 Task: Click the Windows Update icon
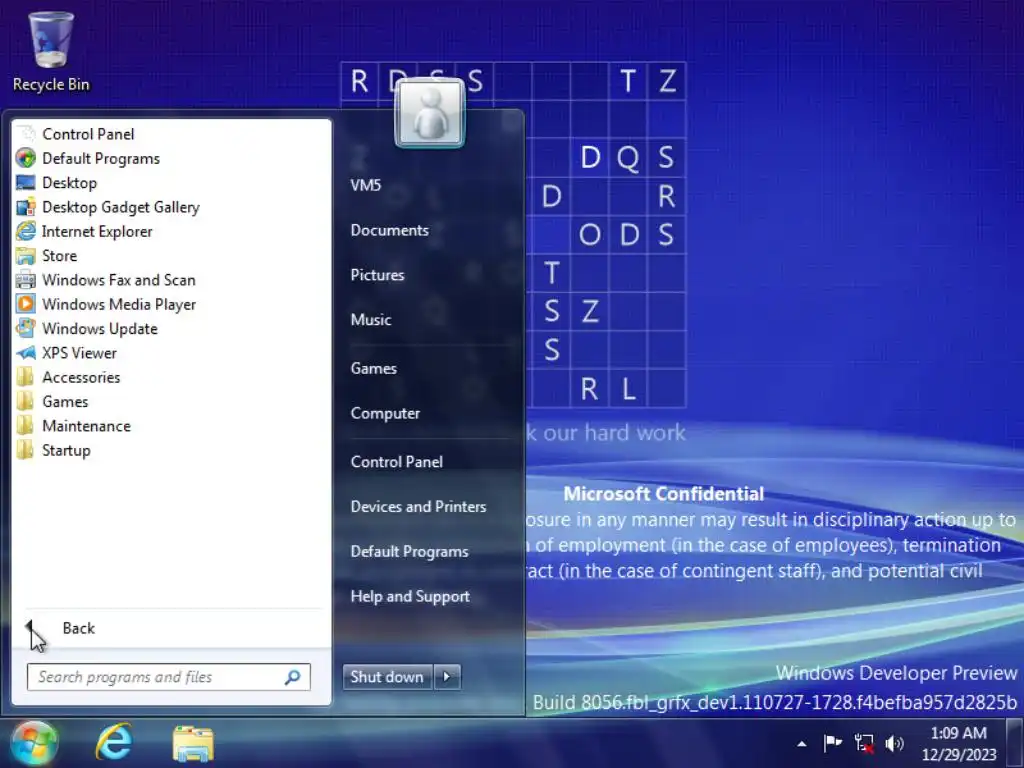click(25, 328)
